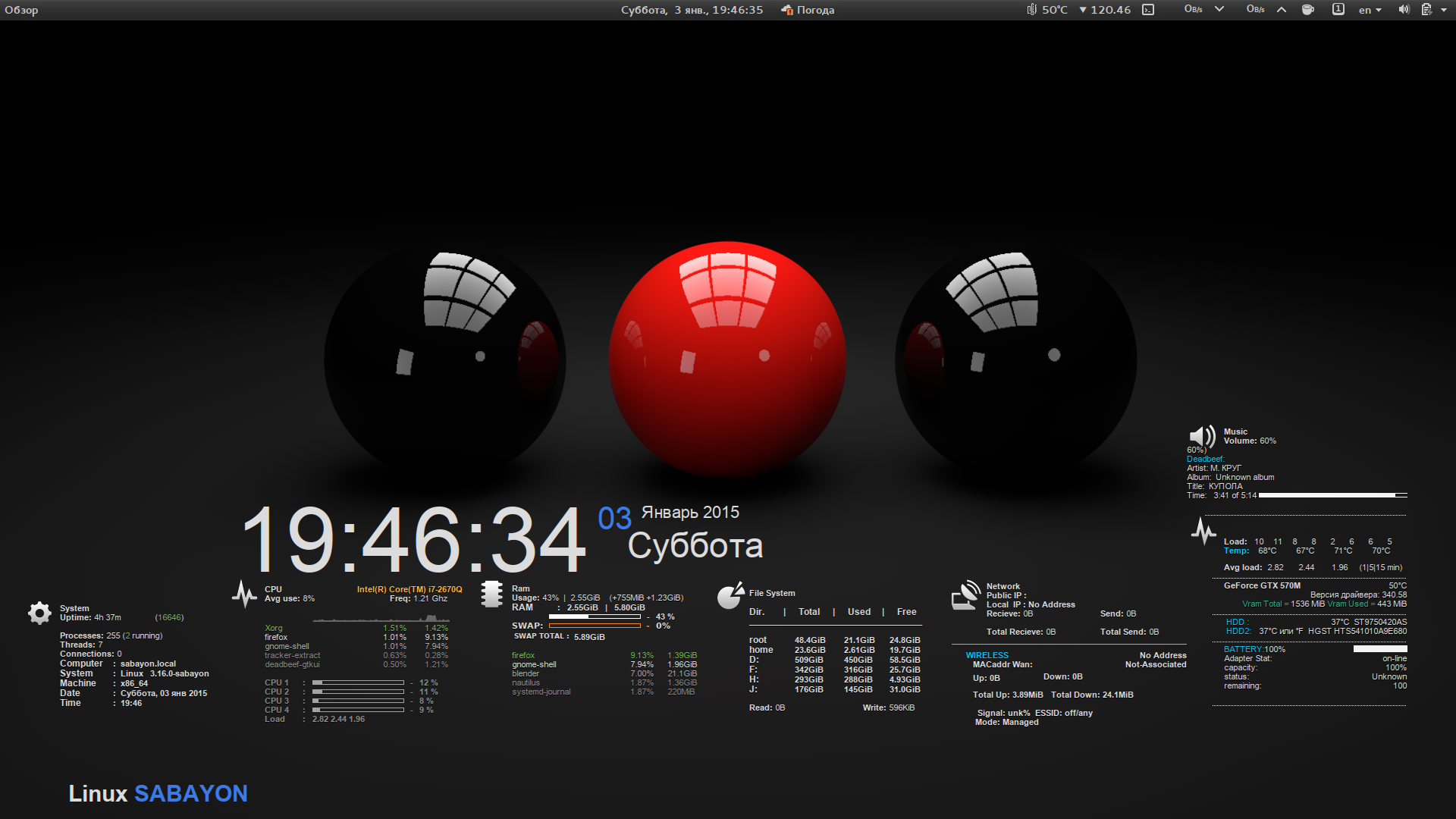
Task: Click the Write: 596KiB value
Action: pyautogui.click(x=889, y=708)
